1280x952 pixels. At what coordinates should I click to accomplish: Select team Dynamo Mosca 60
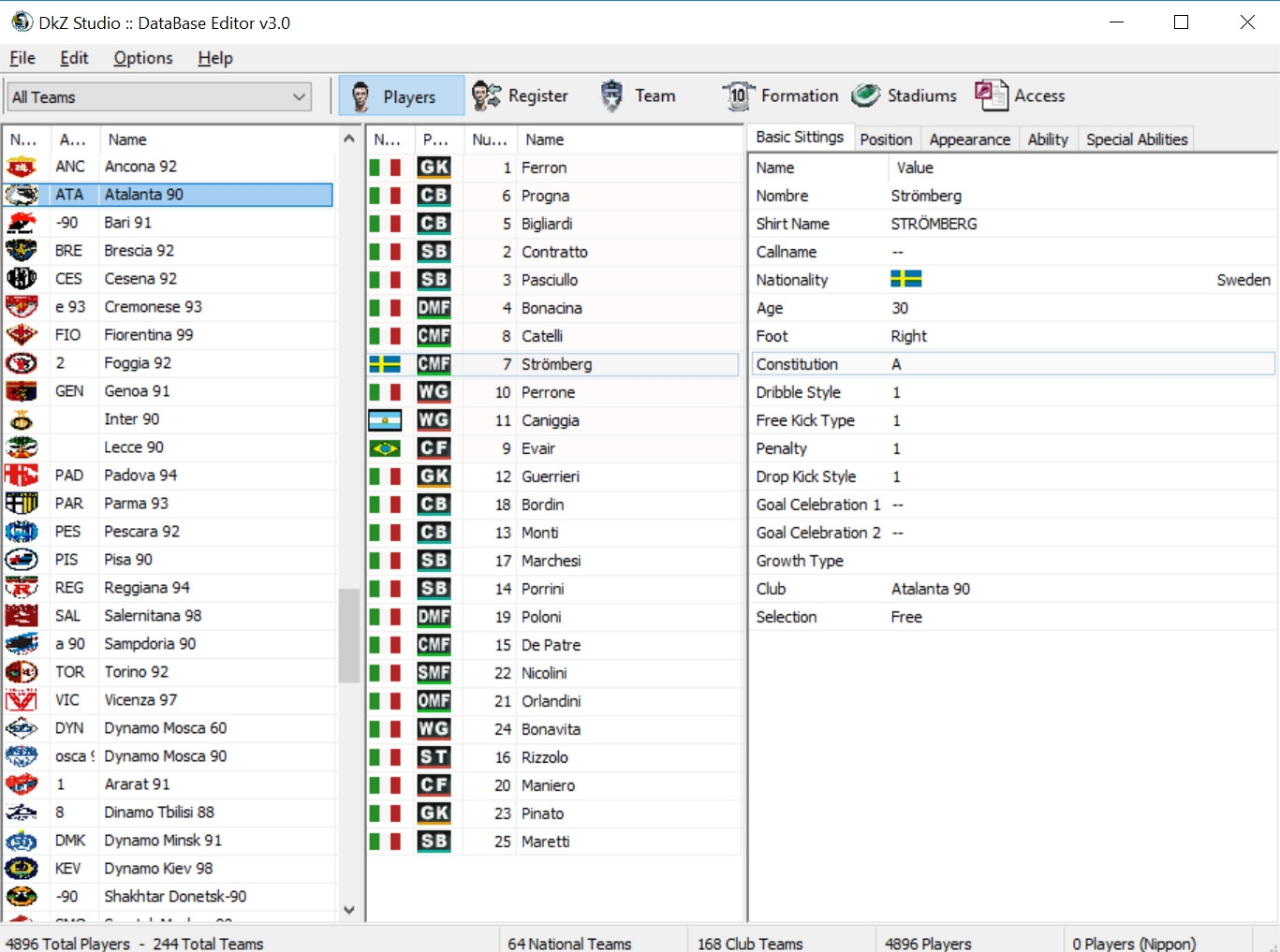click(x=169, y=728)
